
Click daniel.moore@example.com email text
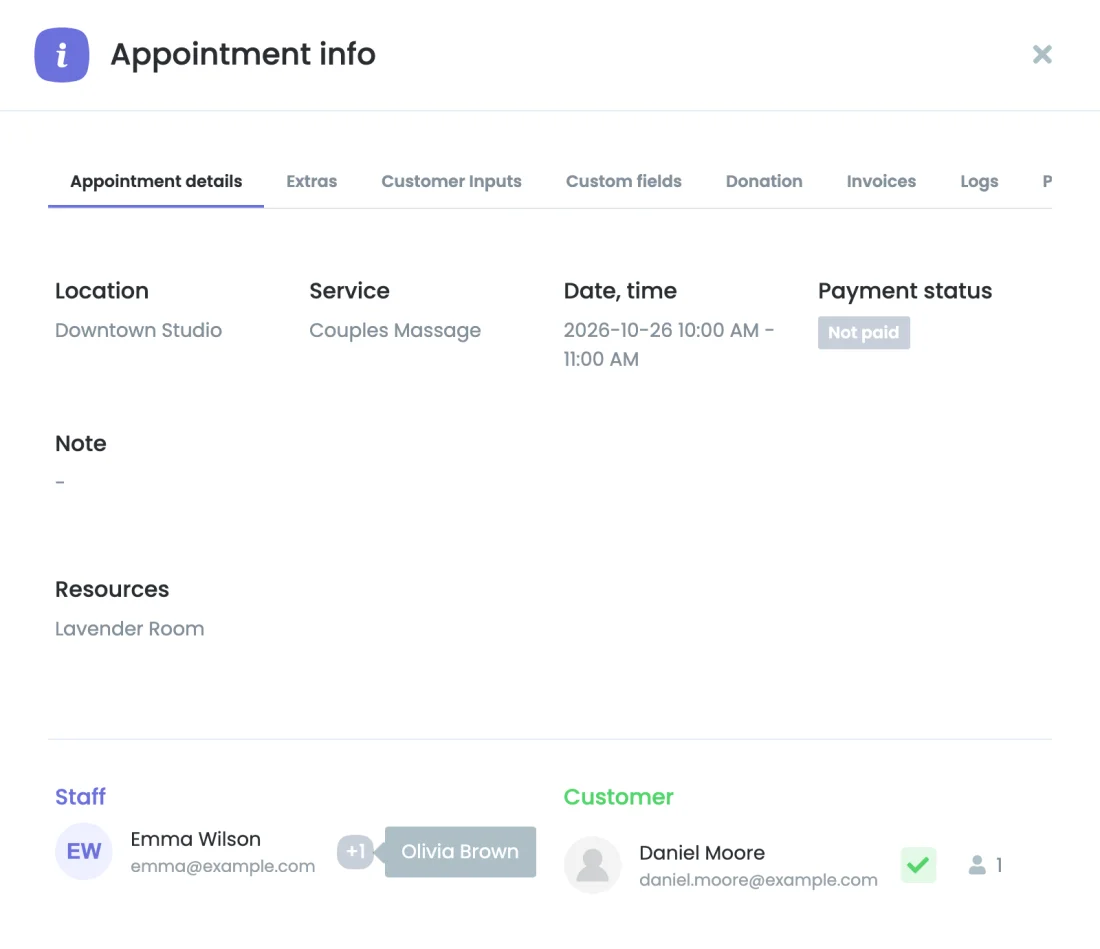[x=758, y=880]
